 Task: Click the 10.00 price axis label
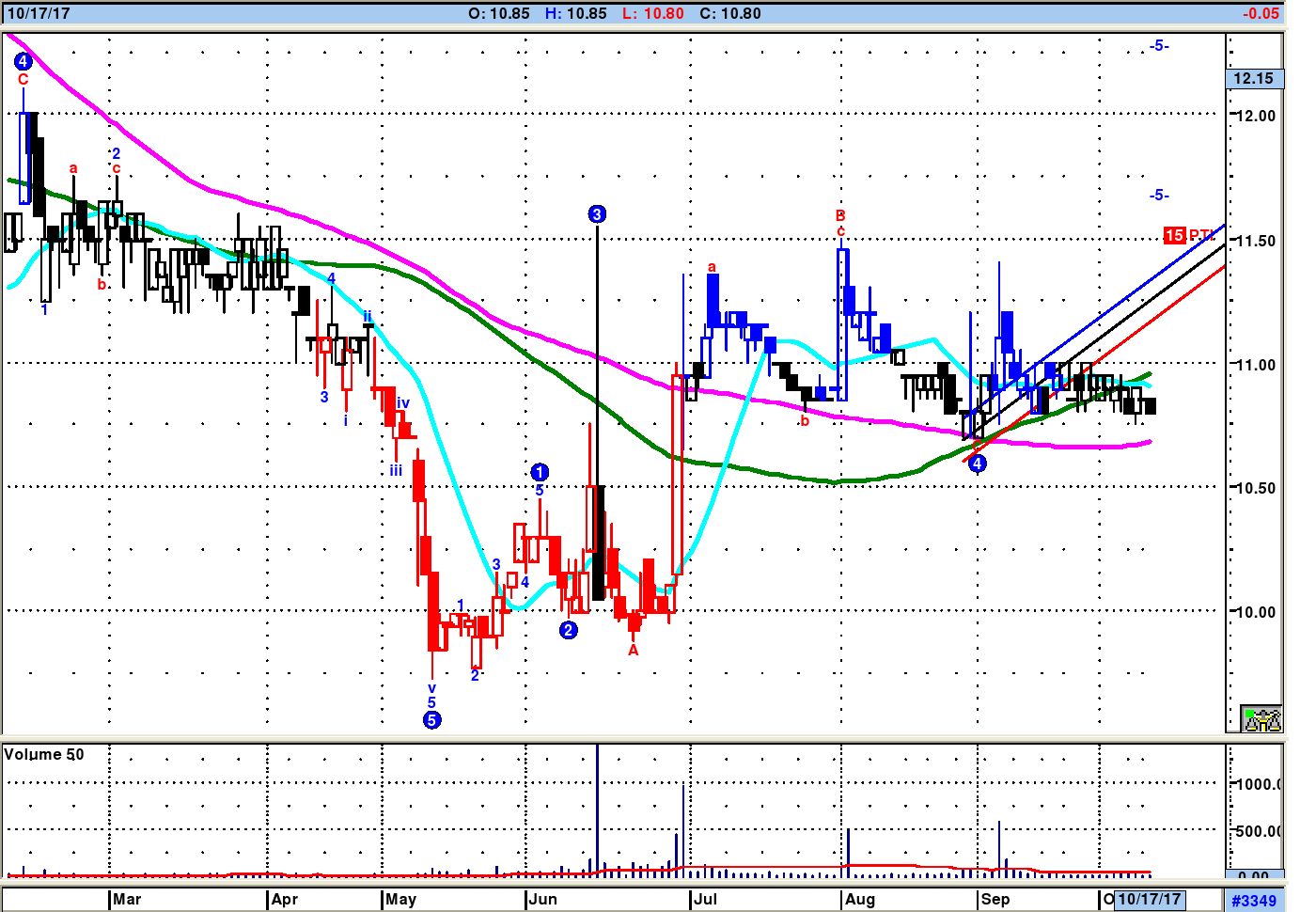[1254, 612]
